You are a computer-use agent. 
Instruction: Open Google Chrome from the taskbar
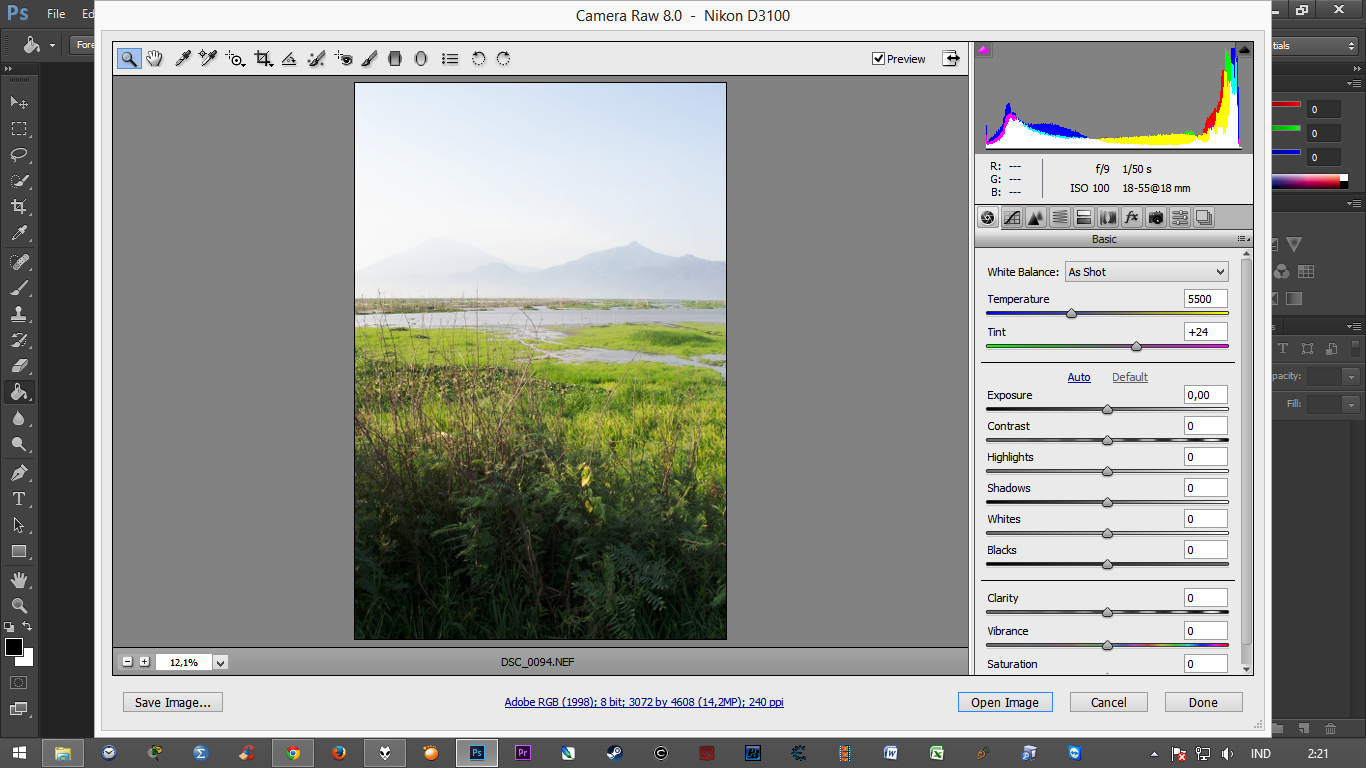293,753
